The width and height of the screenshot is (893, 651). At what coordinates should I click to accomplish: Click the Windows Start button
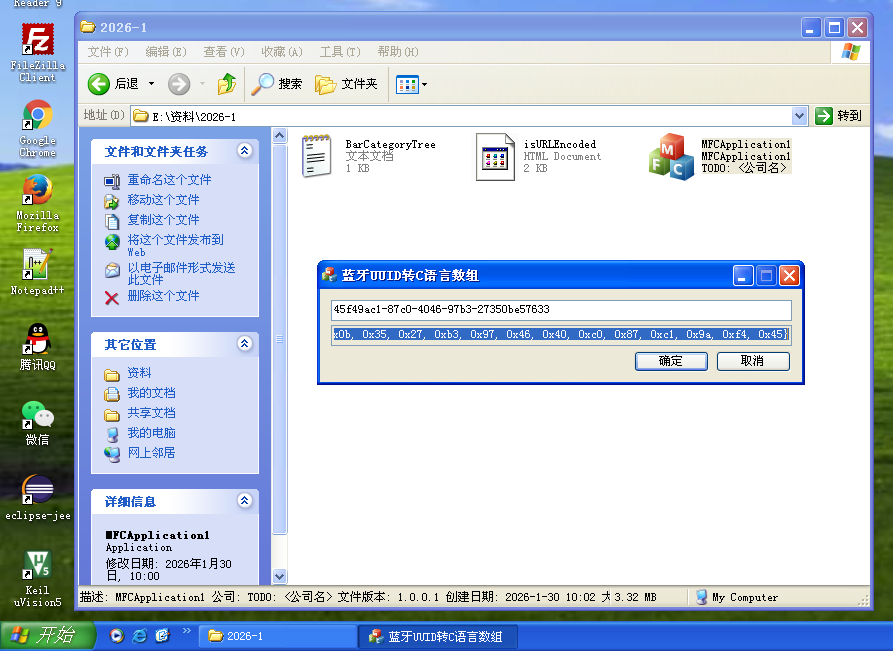coord(46,636)
